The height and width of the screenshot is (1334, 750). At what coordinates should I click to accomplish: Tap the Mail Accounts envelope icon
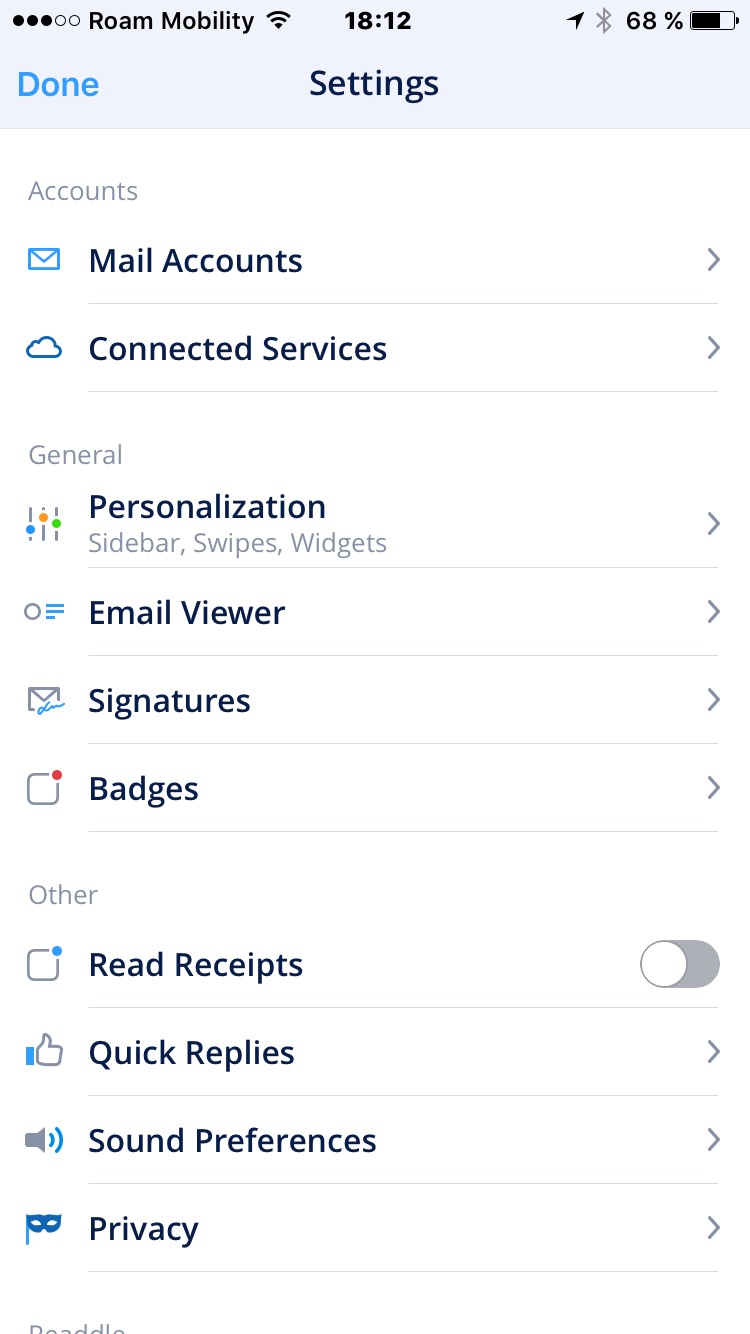pyautogui.click(x=44, y=261)
